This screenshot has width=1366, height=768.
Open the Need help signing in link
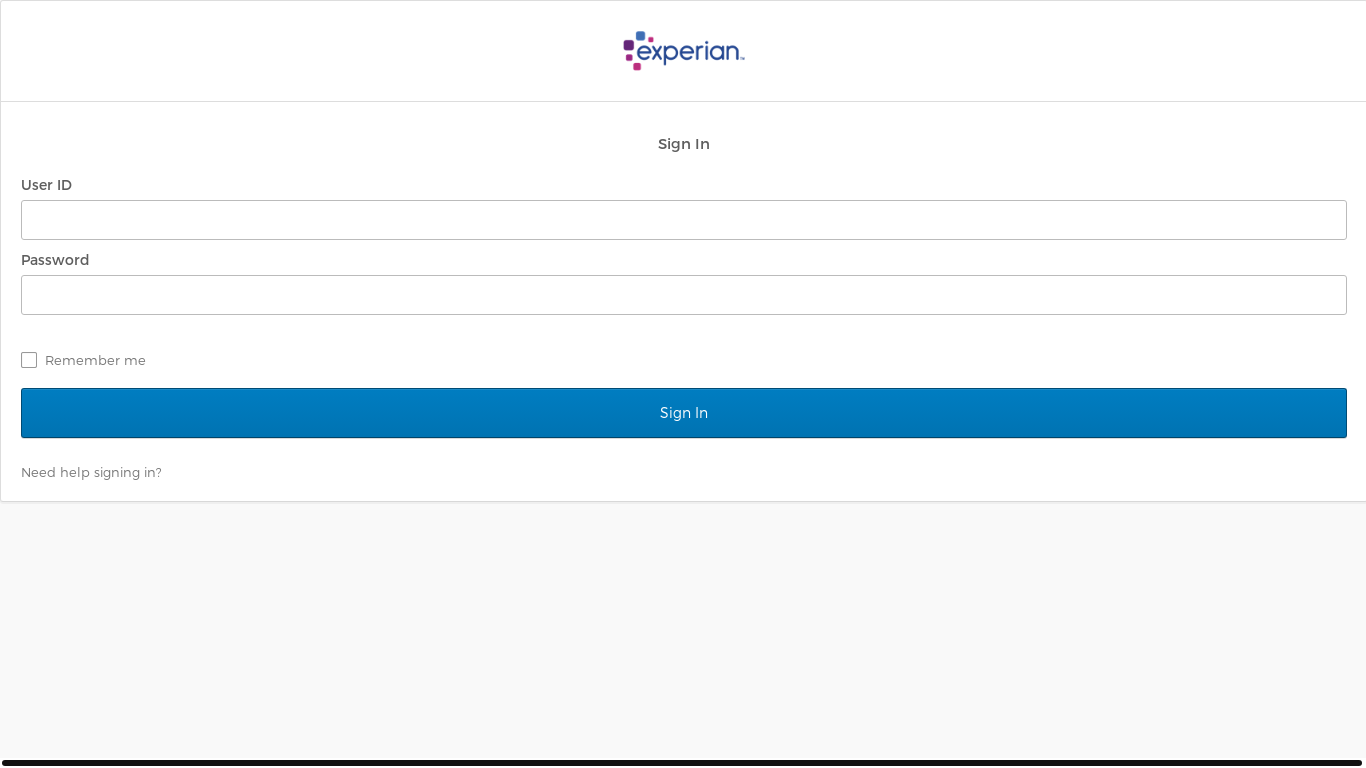tap(91, 472)
